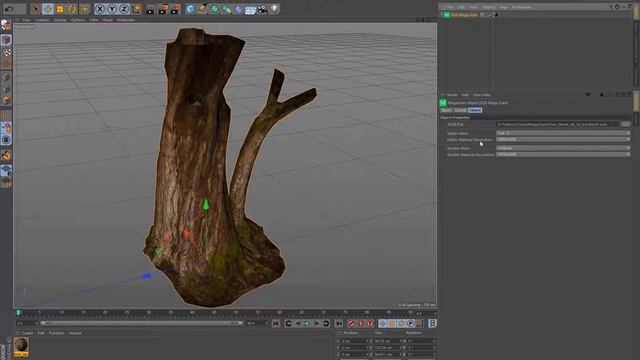Switch to Basic tab in Attributes
640x360 pixels.
446,110
